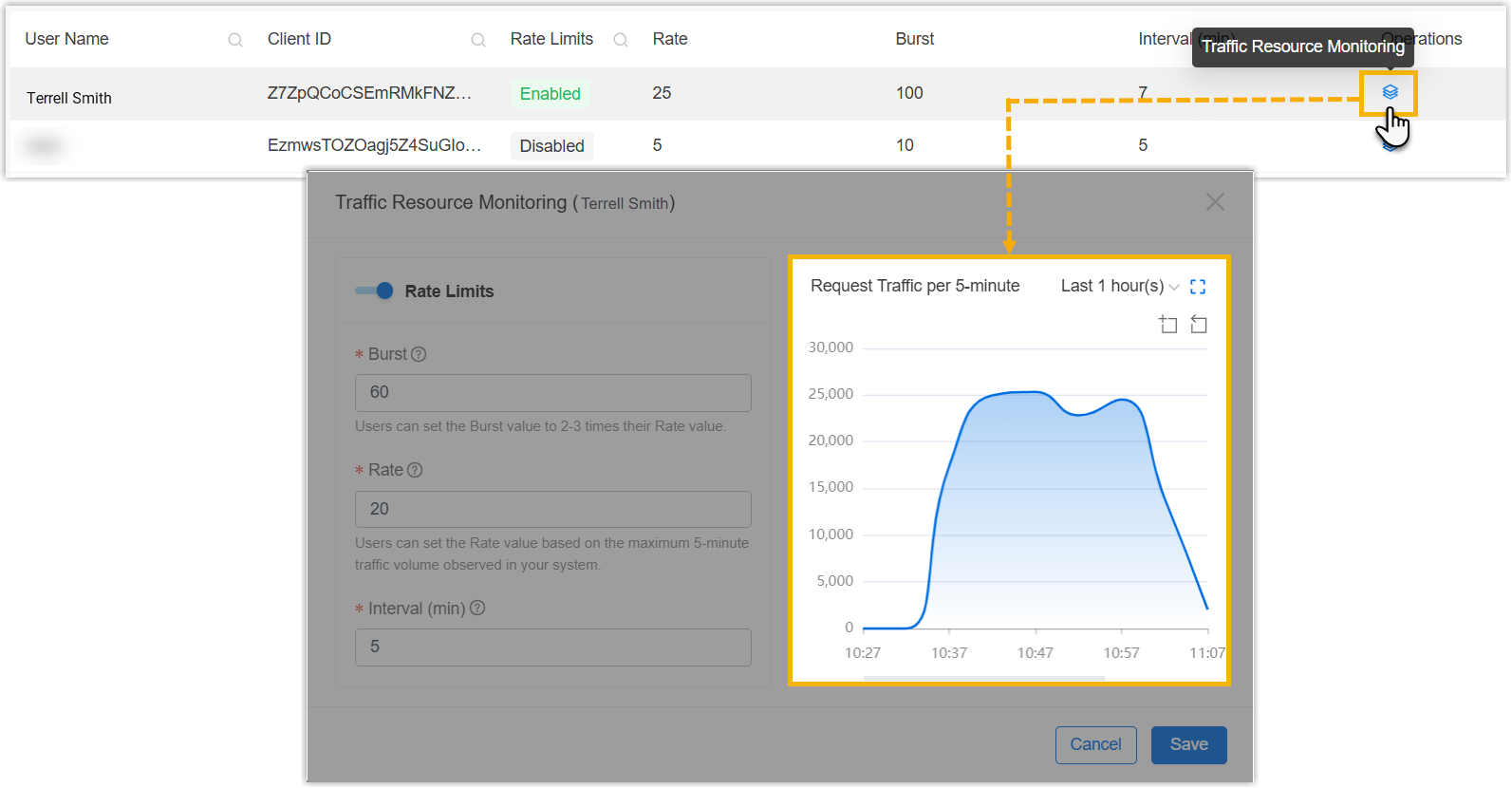Select the Terrell Smith table row name

(69, 98)
